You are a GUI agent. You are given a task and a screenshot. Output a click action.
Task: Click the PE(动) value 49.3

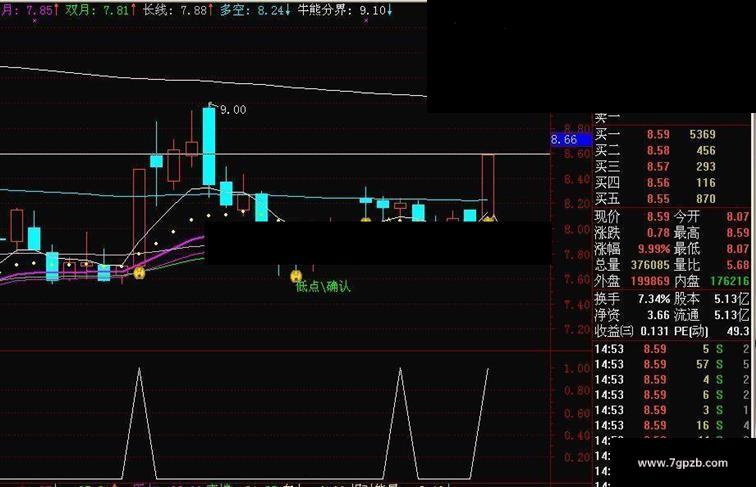738,331
